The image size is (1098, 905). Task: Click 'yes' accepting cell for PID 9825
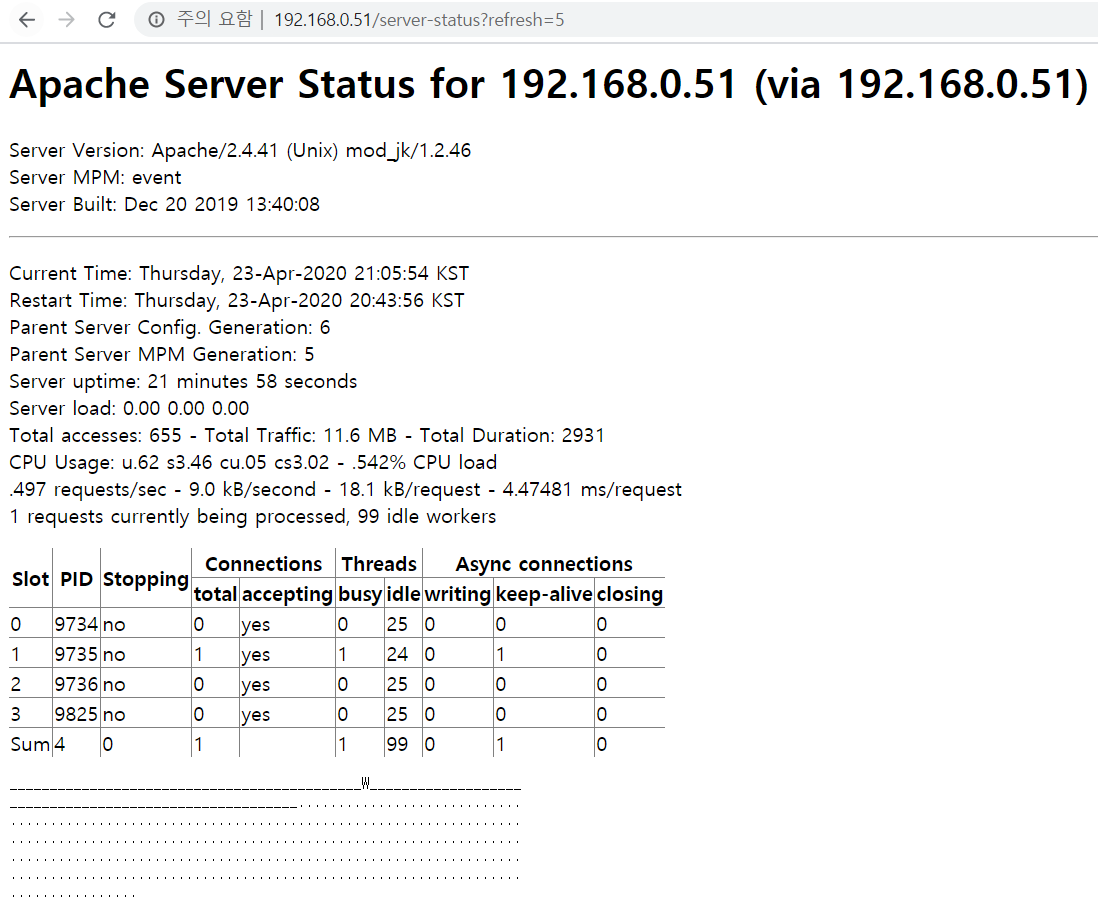click(x=256, y=715)
